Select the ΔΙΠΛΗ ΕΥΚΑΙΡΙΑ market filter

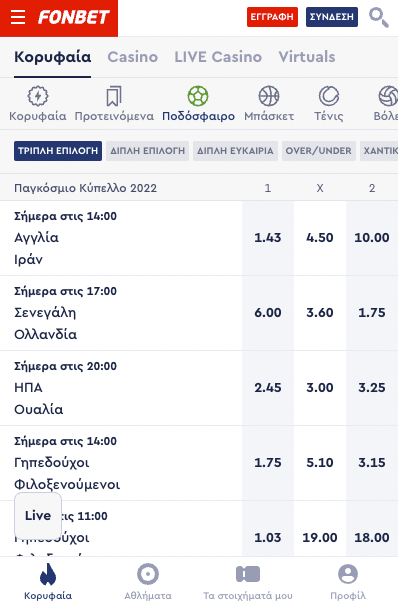pyautogui.click(x=235, y=151)
